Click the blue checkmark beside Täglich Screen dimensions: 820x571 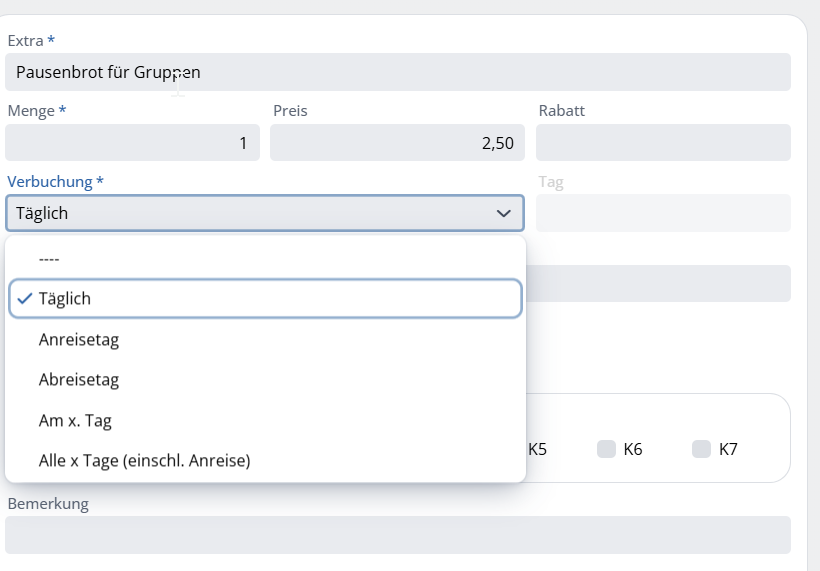click(25, 299)
